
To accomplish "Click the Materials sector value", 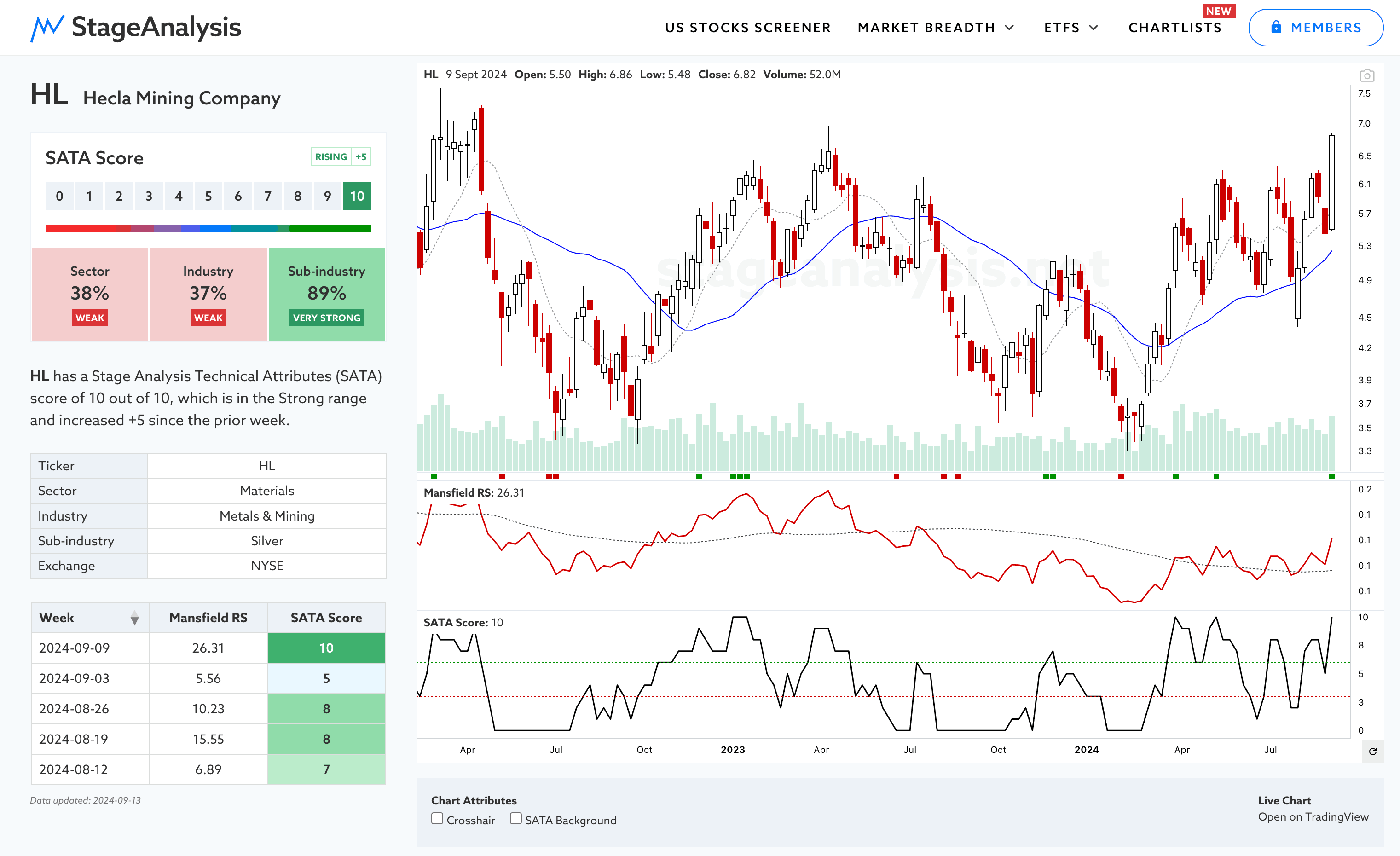I will [x=267, y=491].
